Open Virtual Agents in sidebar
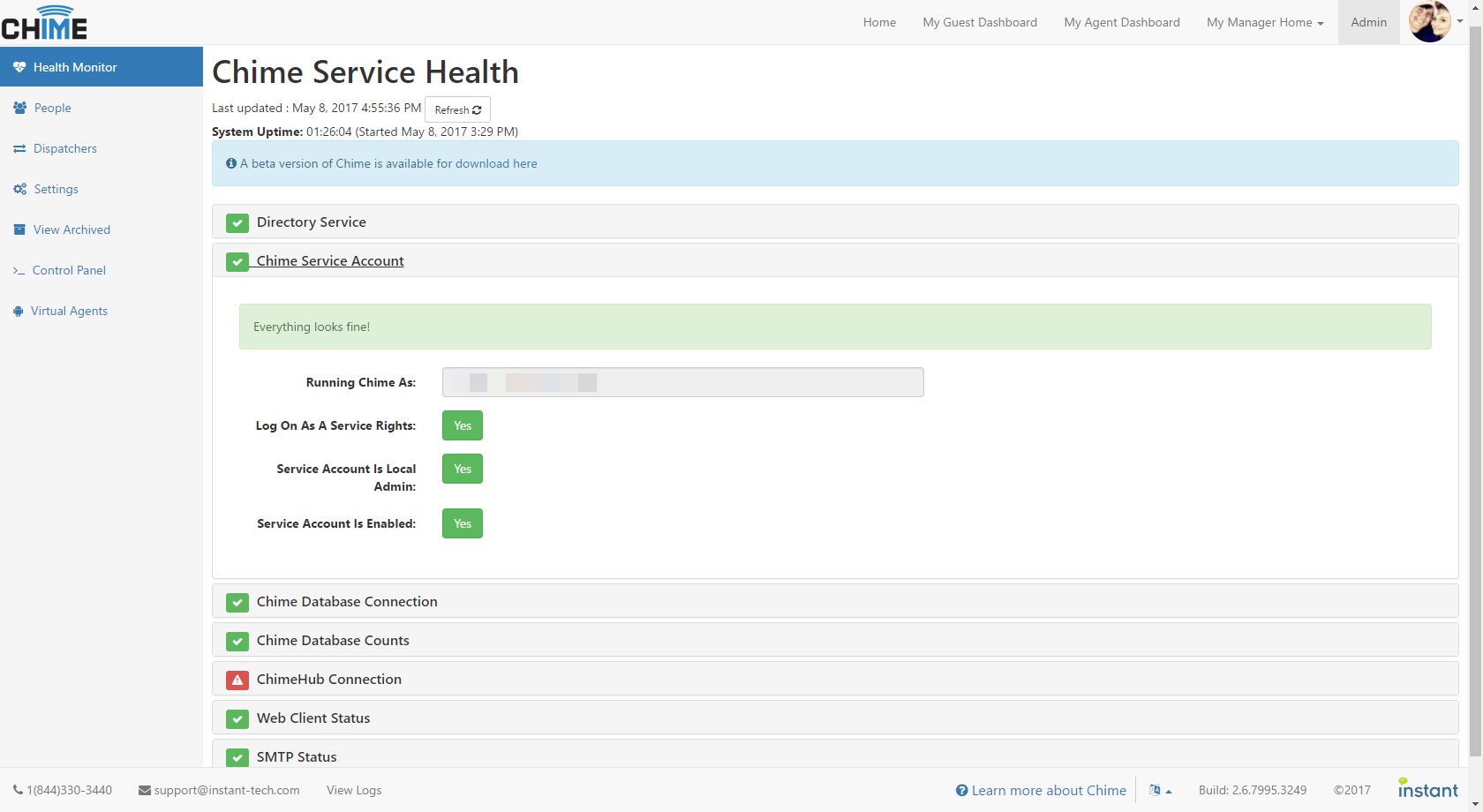This screenshot has width=1483, height=812. point(102,311)
